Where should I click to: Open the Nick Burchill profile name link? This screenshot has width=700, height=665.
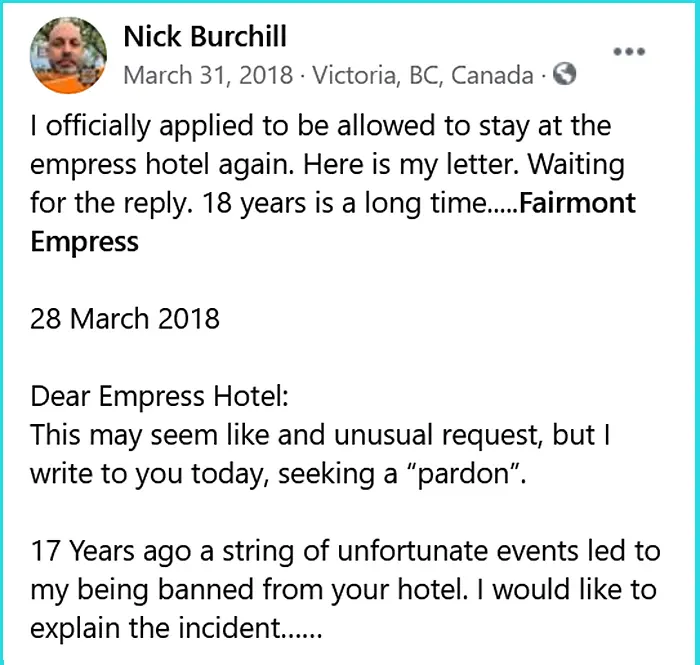[x=205, y=37]
